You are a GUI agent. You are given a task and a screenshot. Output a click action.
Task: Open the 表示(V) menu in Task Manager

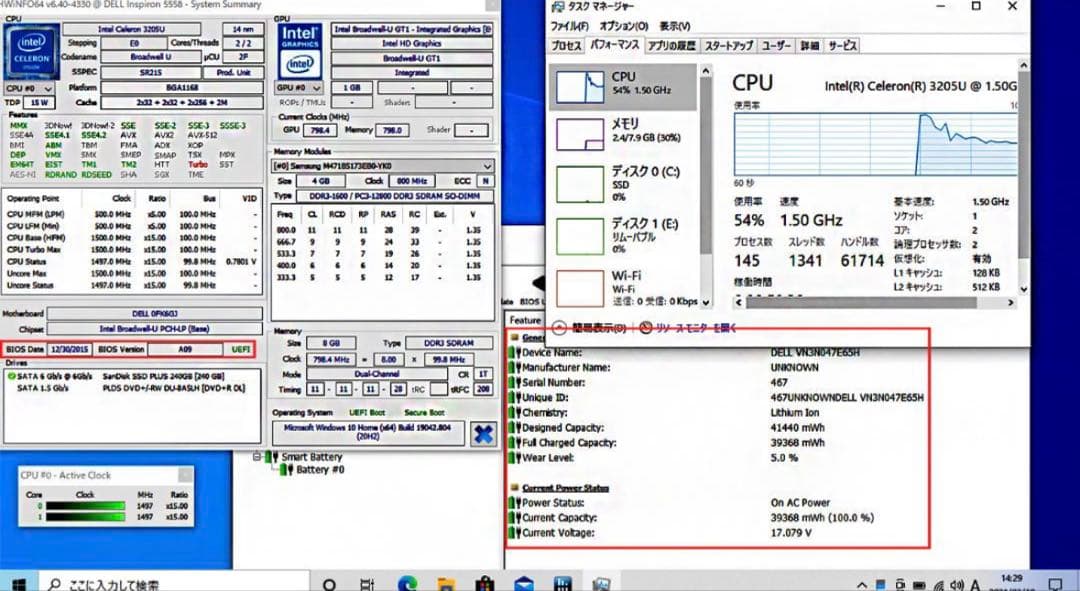point(674,26)
